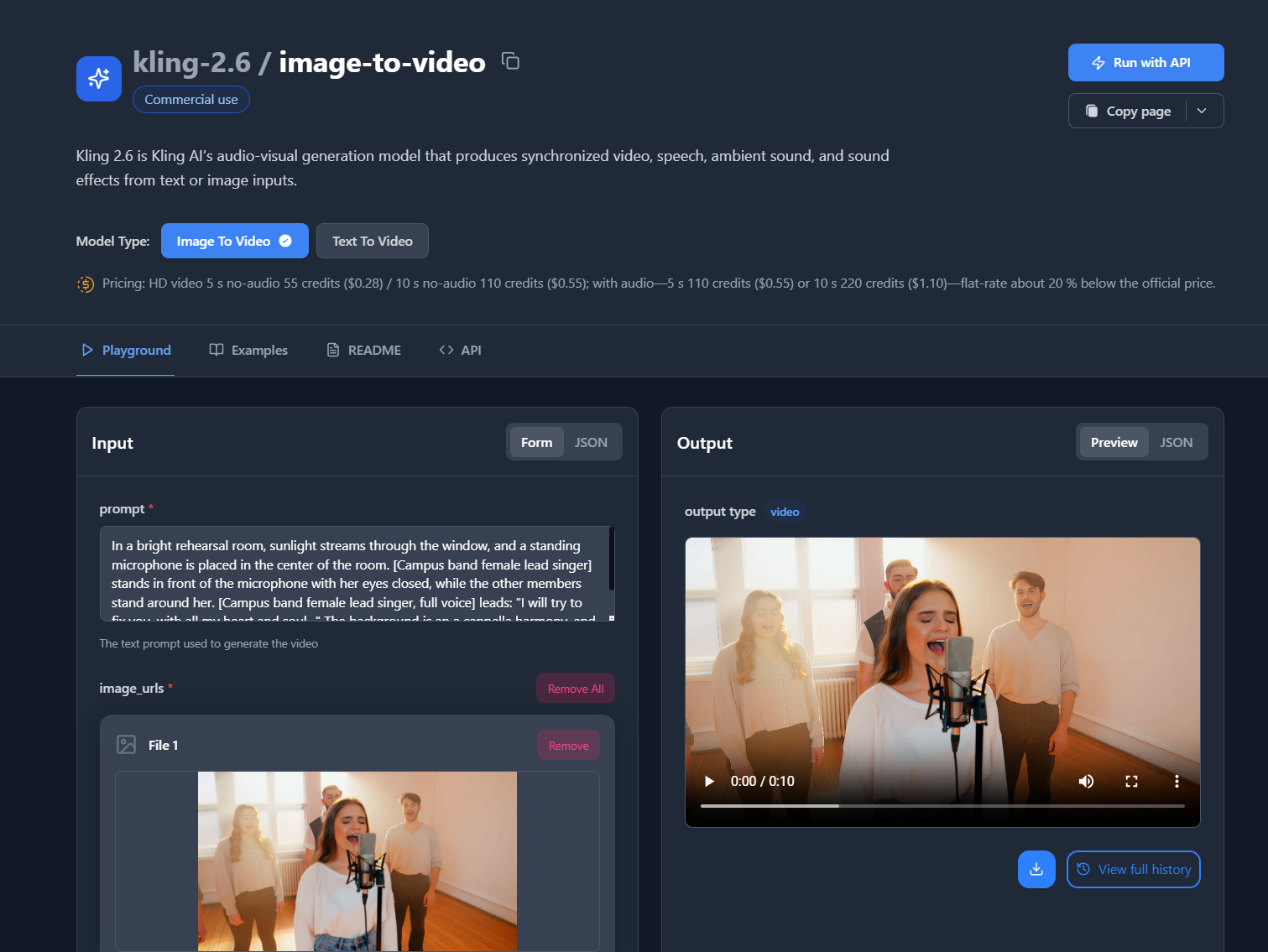Open the README tab
This screenshot has width=1268, height=952.
pyautogui.click(x=363, y=350)
